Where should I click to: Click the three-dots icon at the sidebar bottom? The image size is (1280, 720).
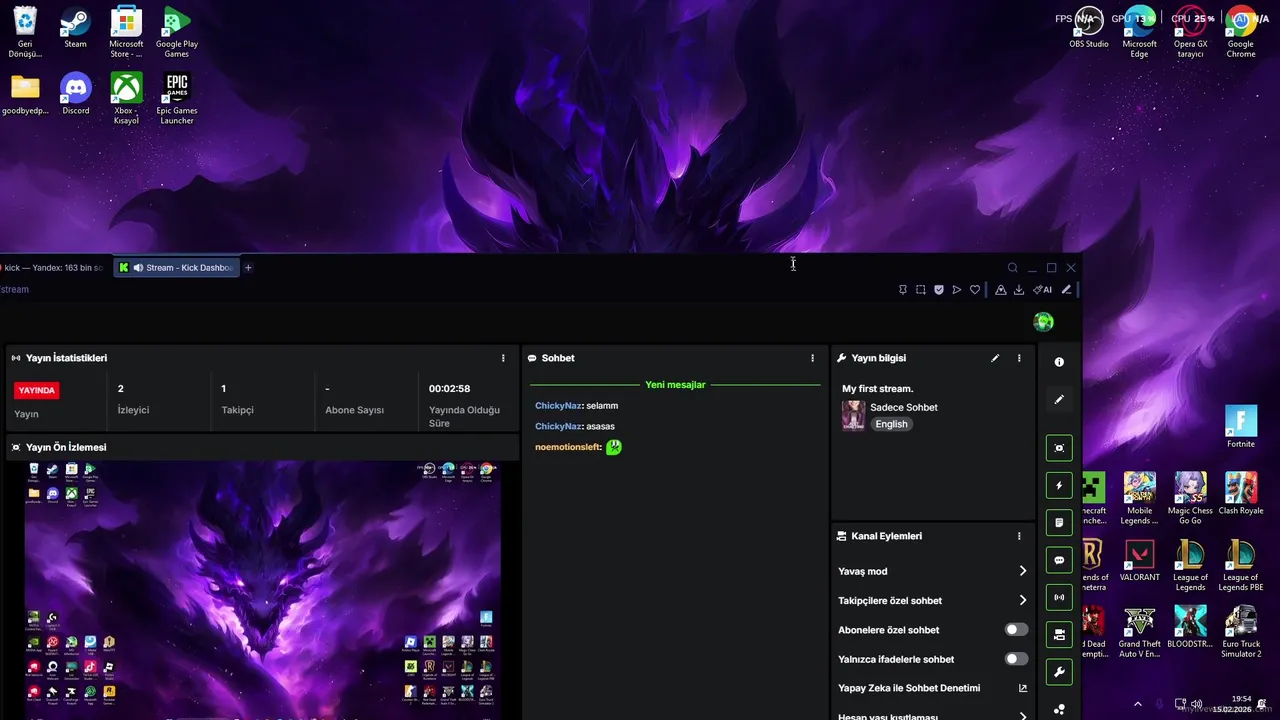1059,709
